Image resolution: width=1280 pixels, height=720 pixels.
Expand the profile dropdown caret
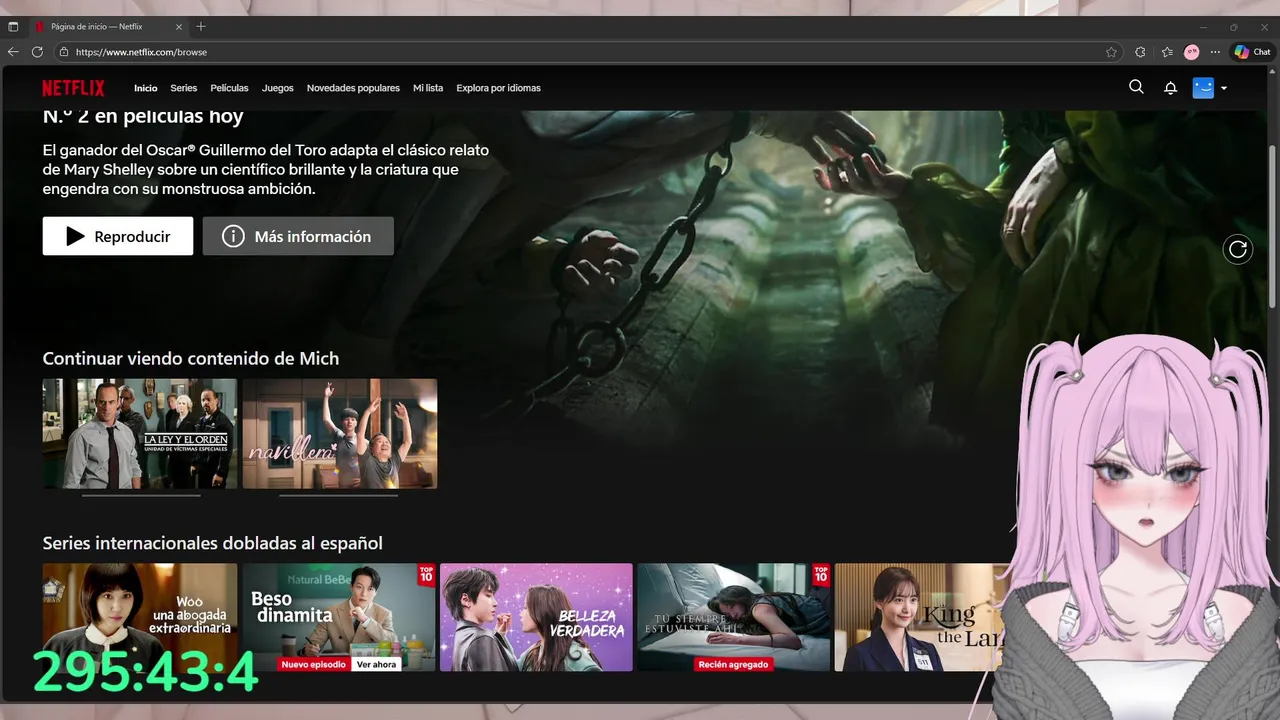(x=1224, y=88)
